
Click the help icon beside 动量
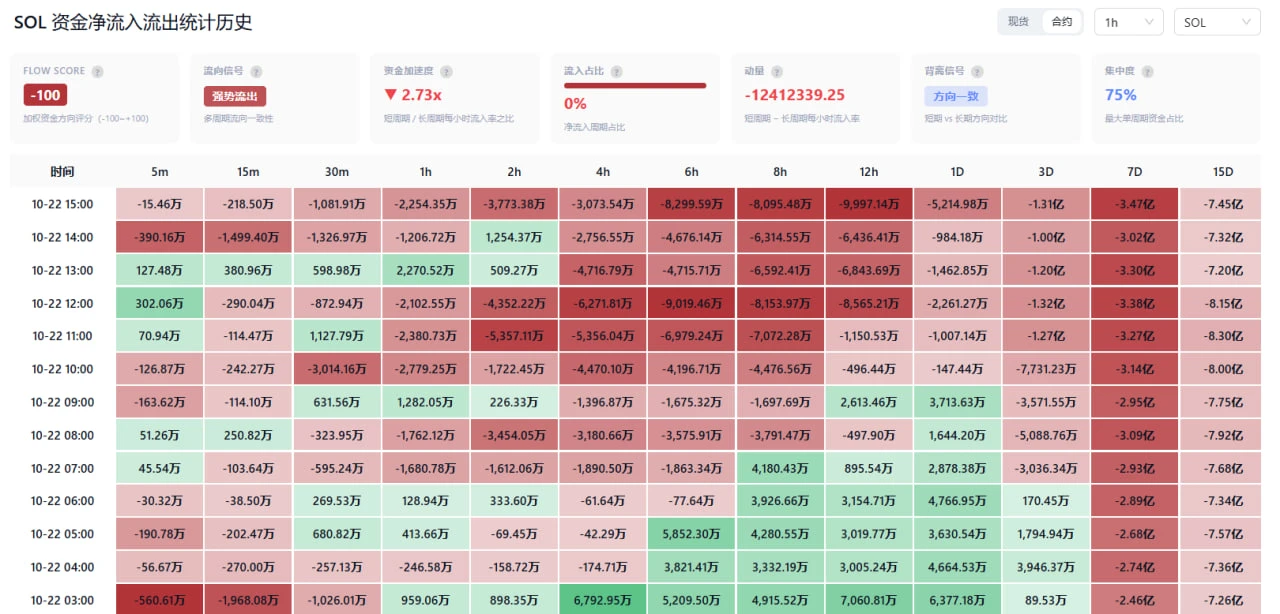[776, 72]
